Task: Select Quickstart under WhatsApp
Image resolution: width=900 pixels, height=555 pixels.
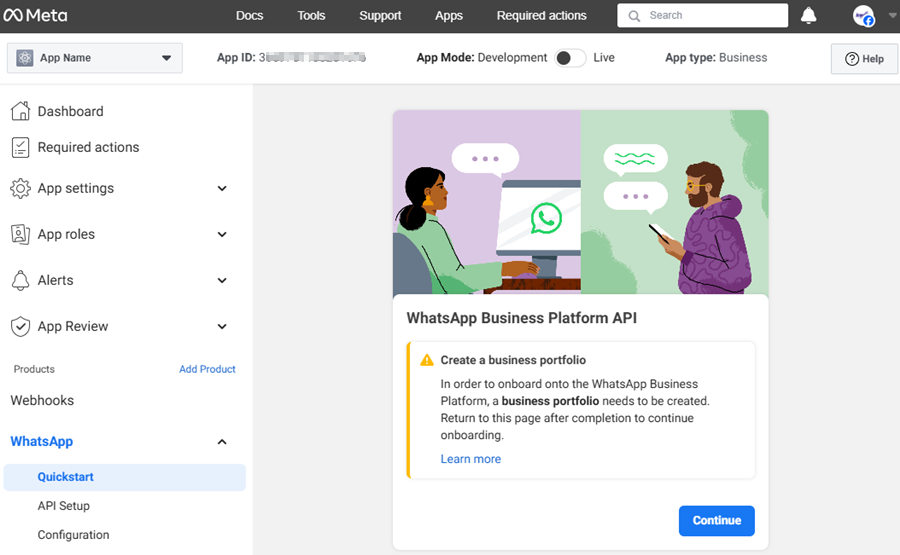Action: [x=125, y=477]
